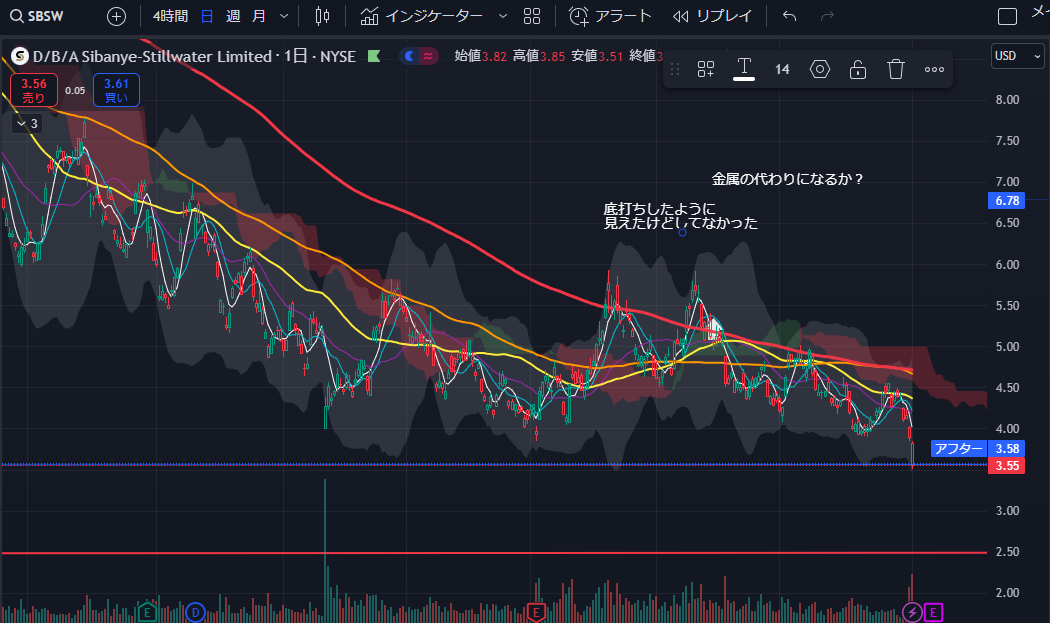Delete the selected drawing with trash icon
The width and height of the screenshot is (1050, 623).
(x=896, y=69)
